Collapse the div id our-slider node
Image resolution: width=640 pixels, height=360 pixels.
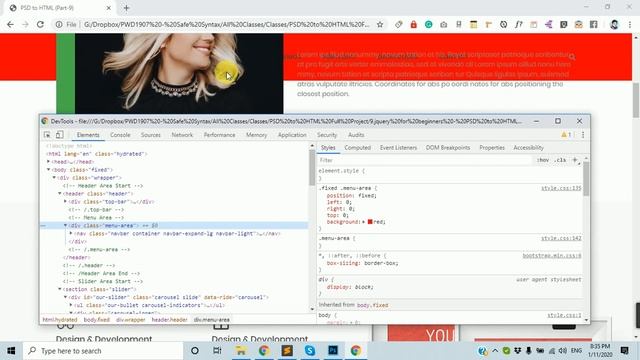point(65,297)
